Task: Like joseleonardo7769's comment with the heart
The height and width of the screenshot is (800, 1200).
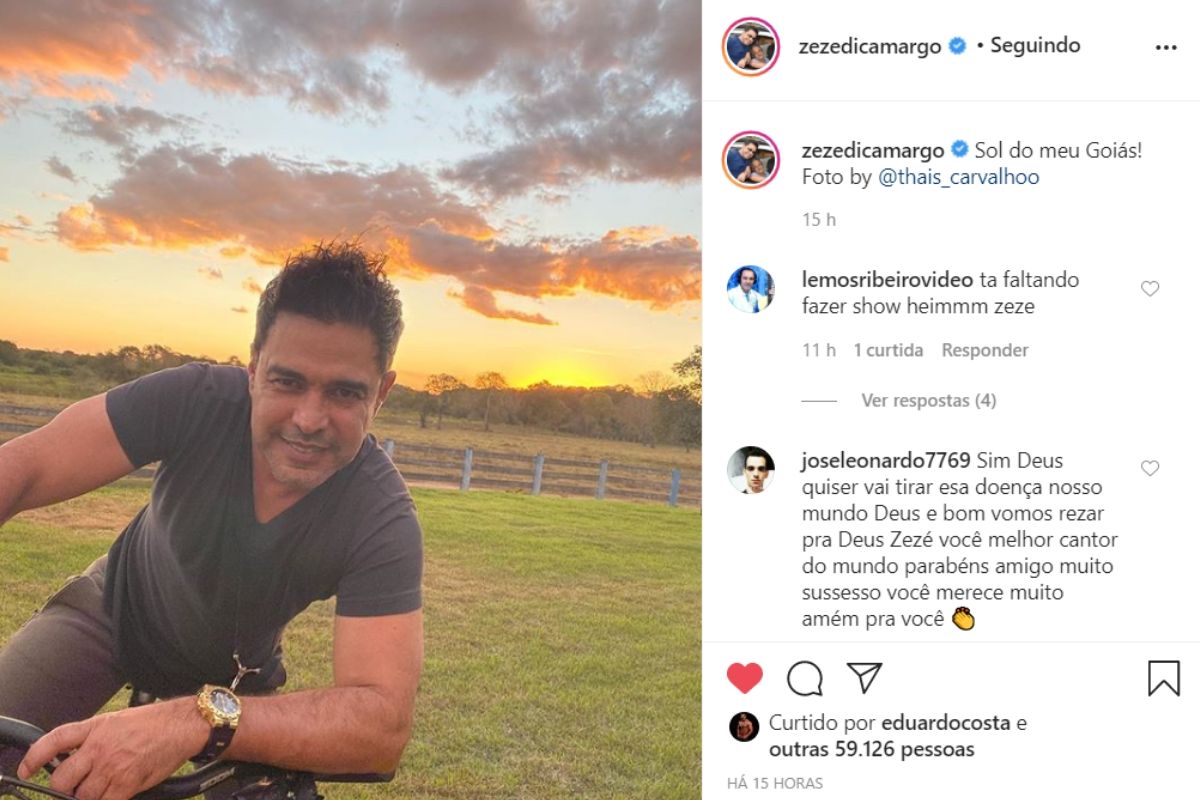Action: 1150,468
